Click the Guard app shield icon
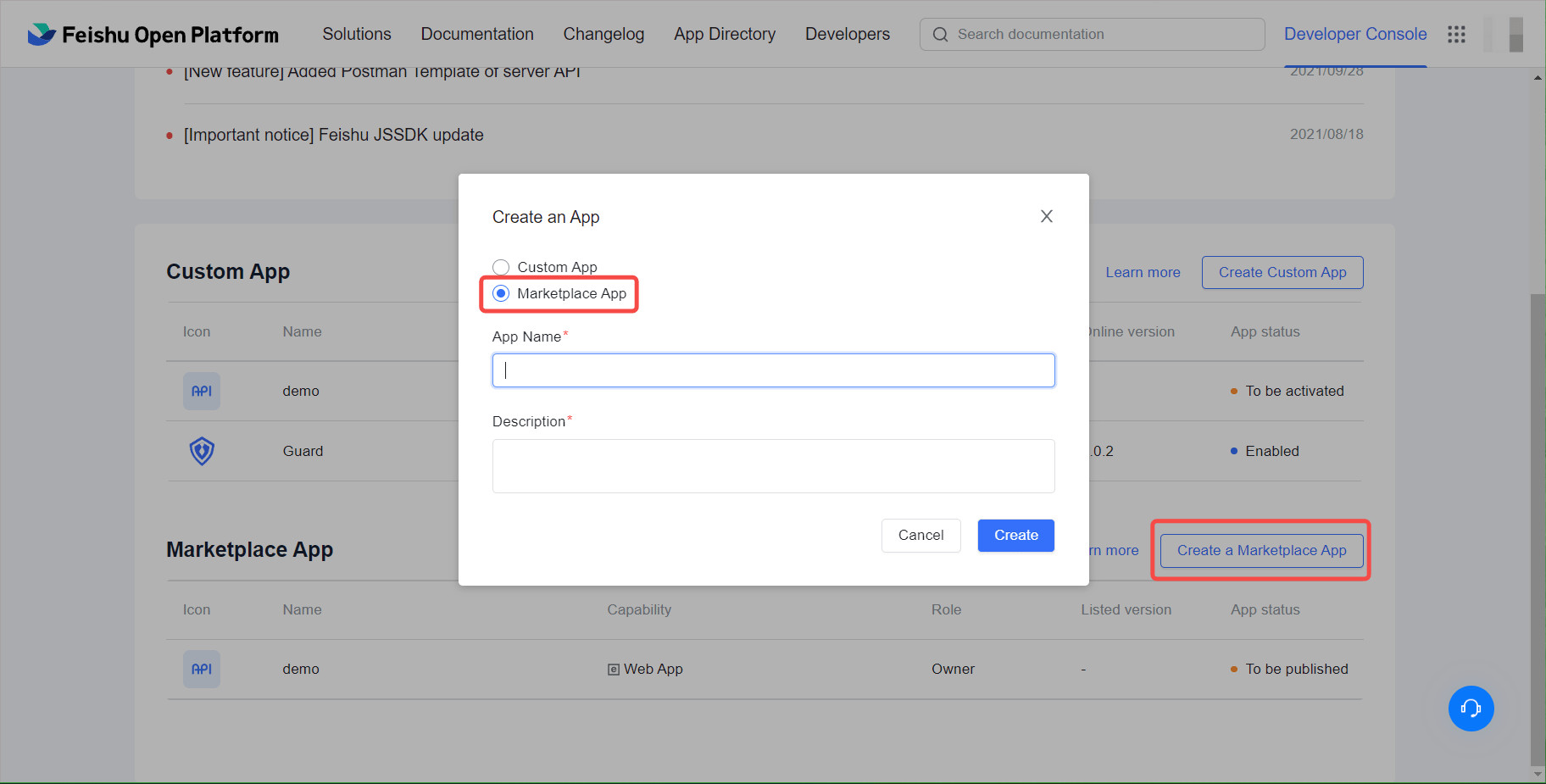This screenshot has width=1546, height=784. [202, 451]
